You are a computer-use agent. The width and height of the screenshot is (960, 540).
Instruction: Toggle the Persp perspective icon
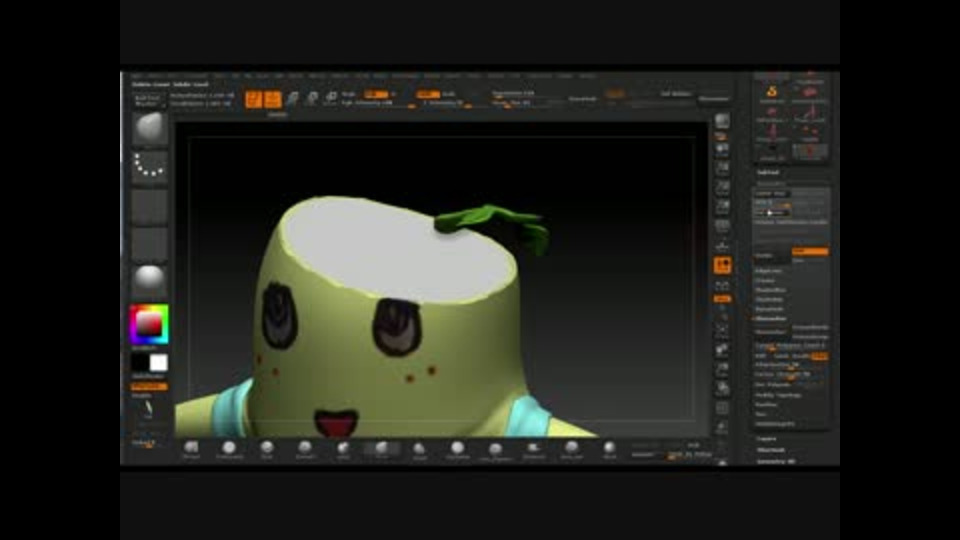[x=722, y=227]
